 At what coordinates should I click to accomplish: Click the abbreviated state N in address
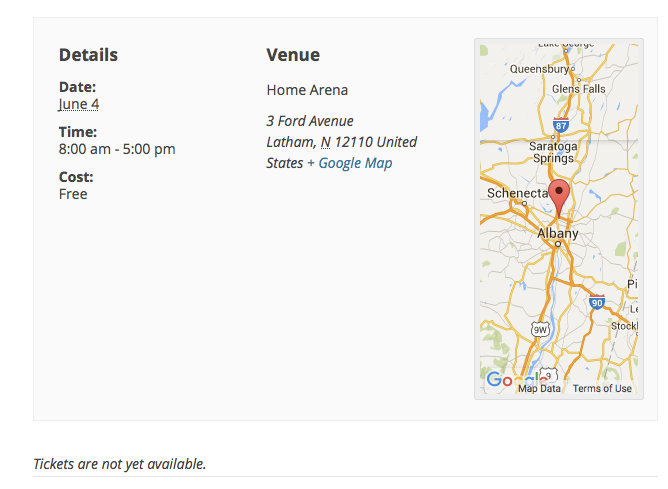click(325, 142)
